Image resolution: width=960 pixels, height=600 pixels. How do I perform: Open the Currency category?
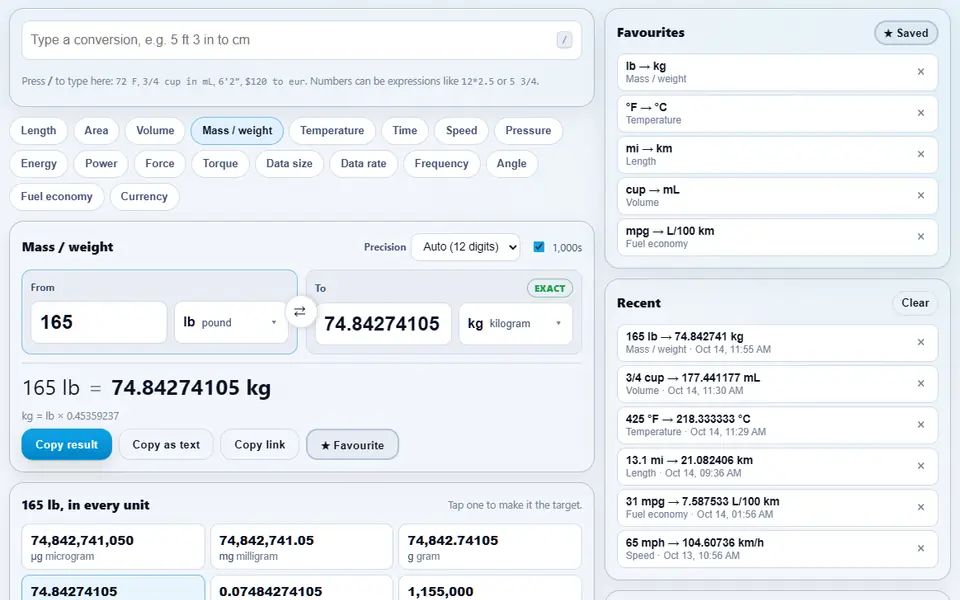[144, 197]
